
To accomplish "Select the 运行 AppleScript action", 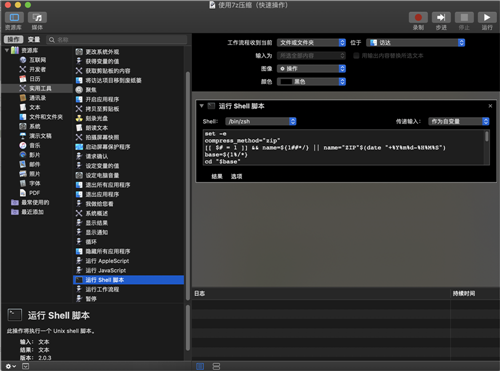I will click(102, 261).
